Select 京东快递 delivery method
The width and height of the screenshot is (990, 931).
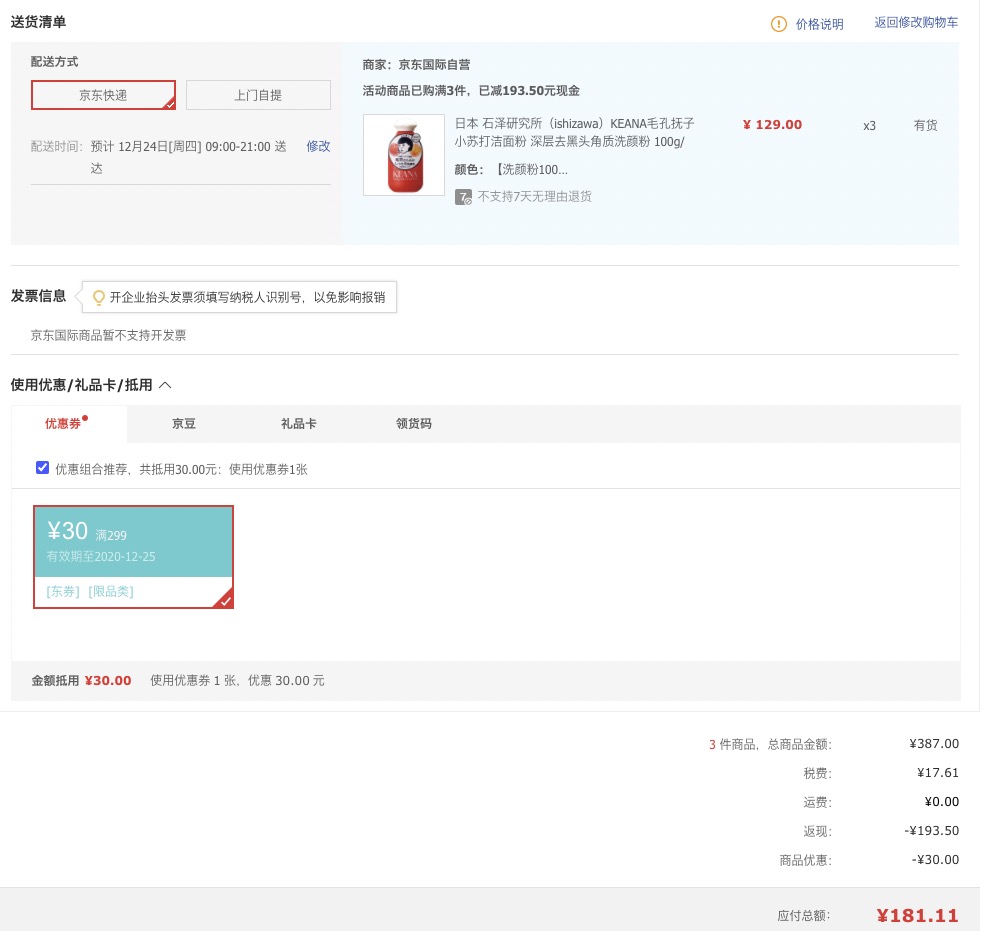[x=104, y=95]
